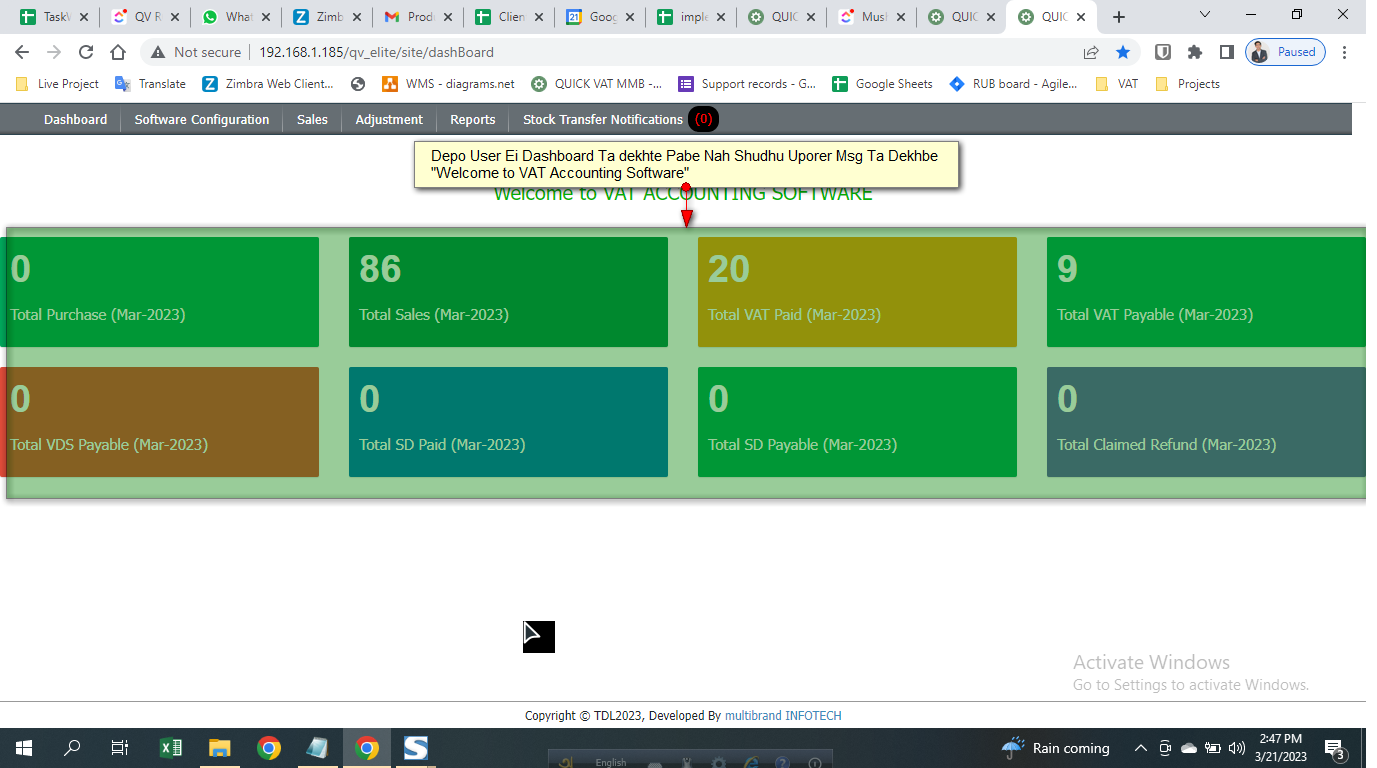Open the unlabeled globe bookmark icon
The width and height of the screenshot is (1377, 768).
tap(358, 84)
